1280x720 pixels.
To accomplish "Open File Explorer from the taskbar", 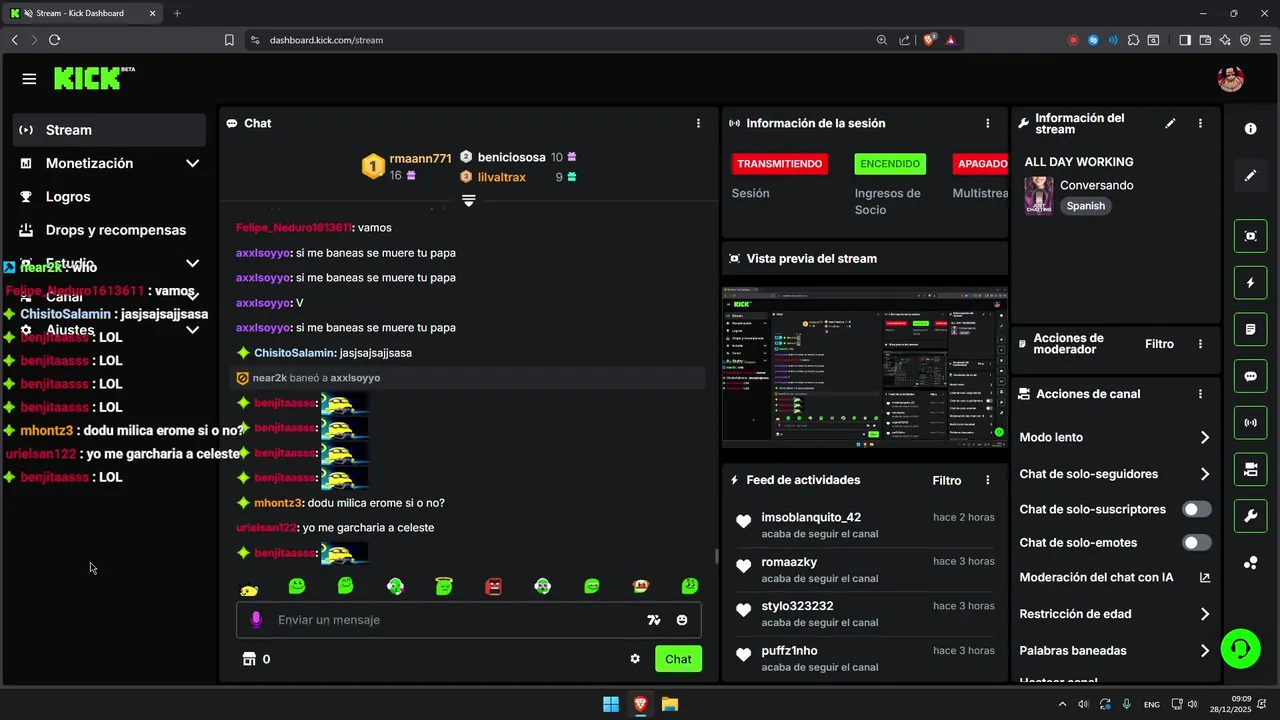I will pyautogui.click(x=670, y=704).
